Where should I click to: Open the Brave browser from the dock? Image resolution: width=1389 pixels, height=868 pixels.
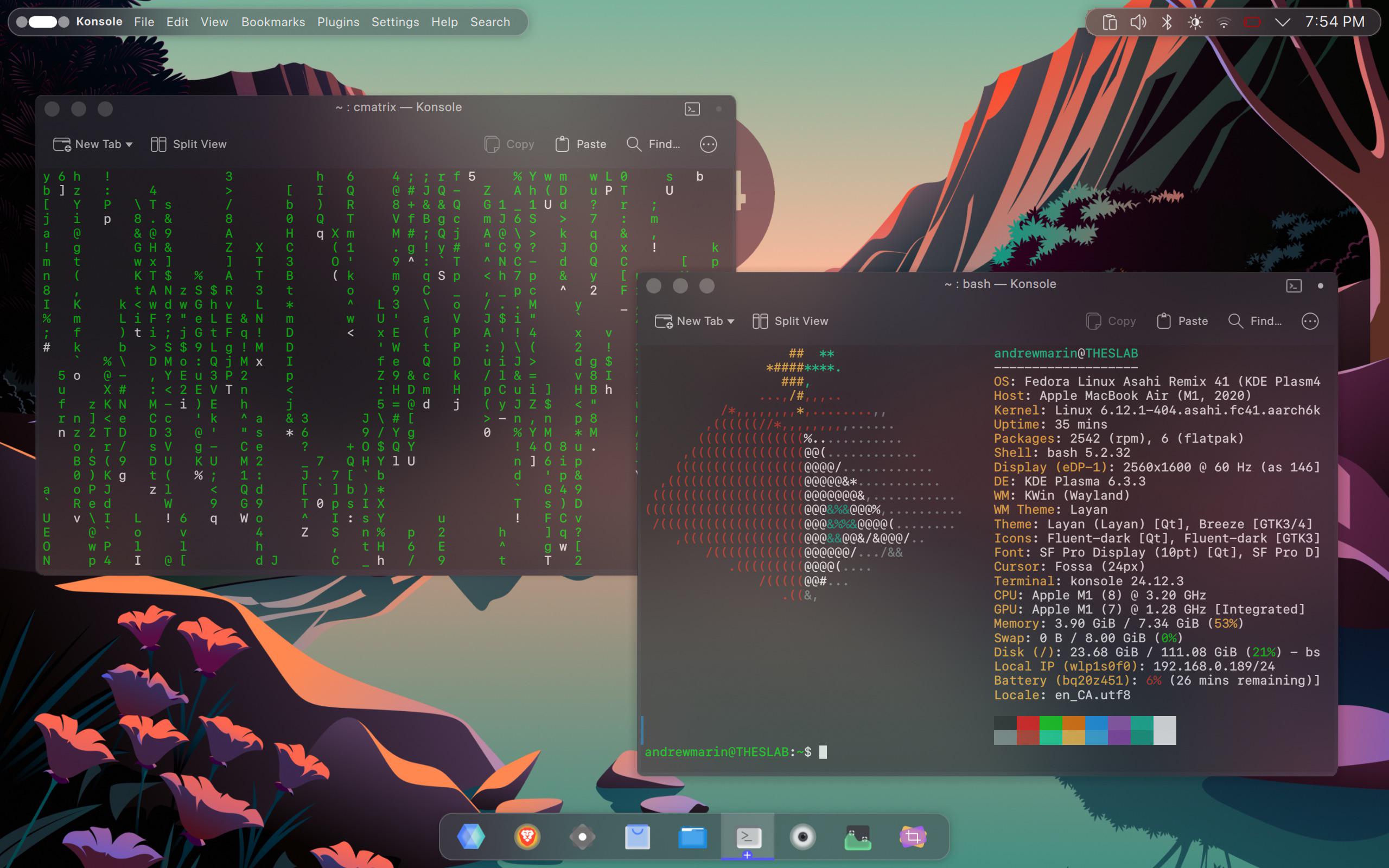[527, 837]
